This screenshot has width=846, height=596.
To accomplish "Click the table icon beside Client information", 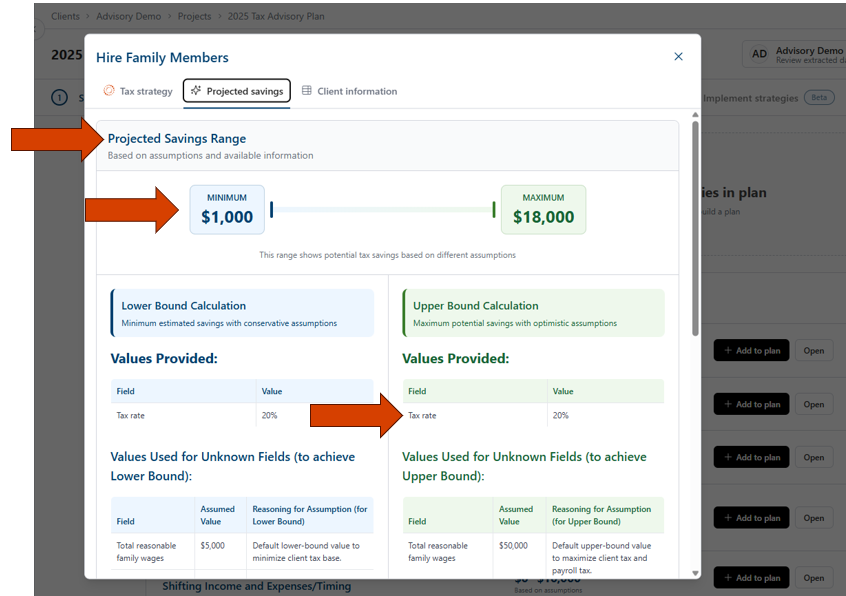I will point(307,91).
